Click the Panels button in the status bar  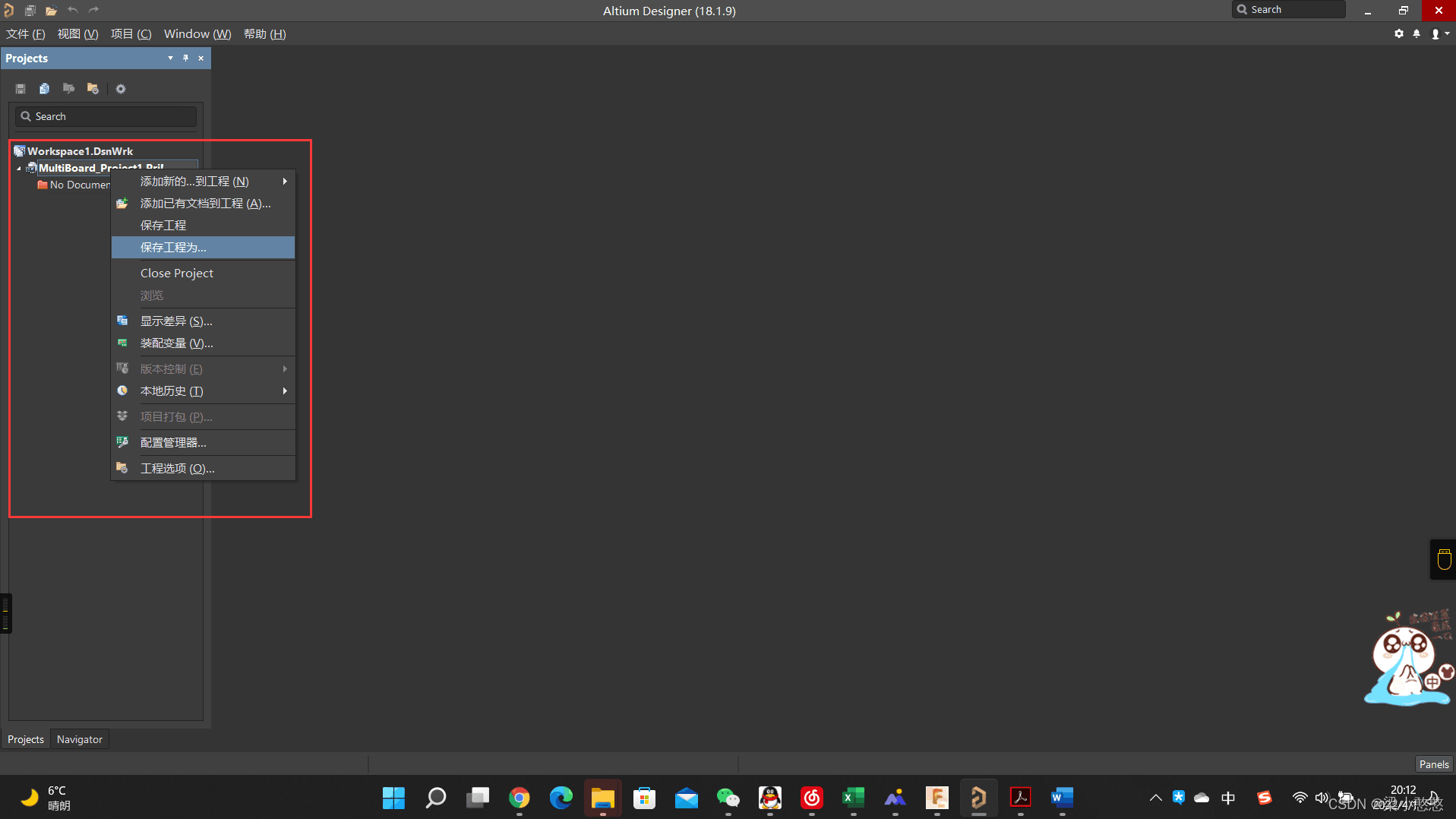(x=1434, y=764)
